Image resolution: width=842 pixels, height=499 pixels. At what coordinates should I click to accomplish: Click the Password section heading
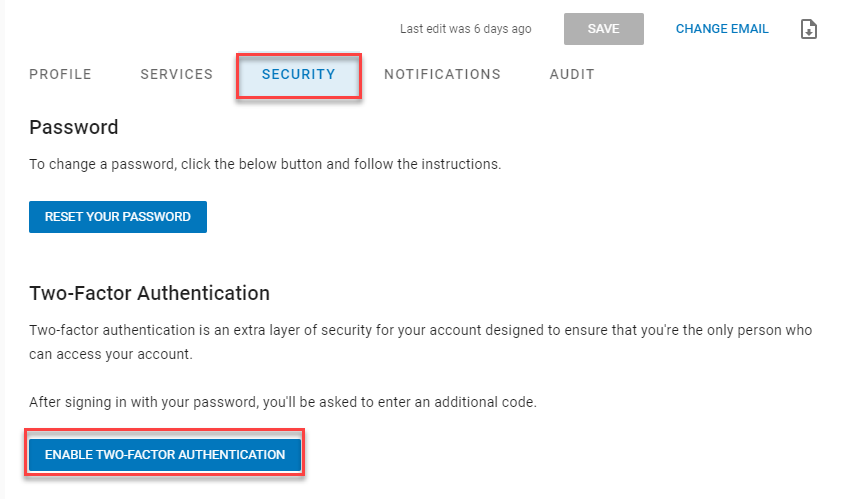(74, 127)
